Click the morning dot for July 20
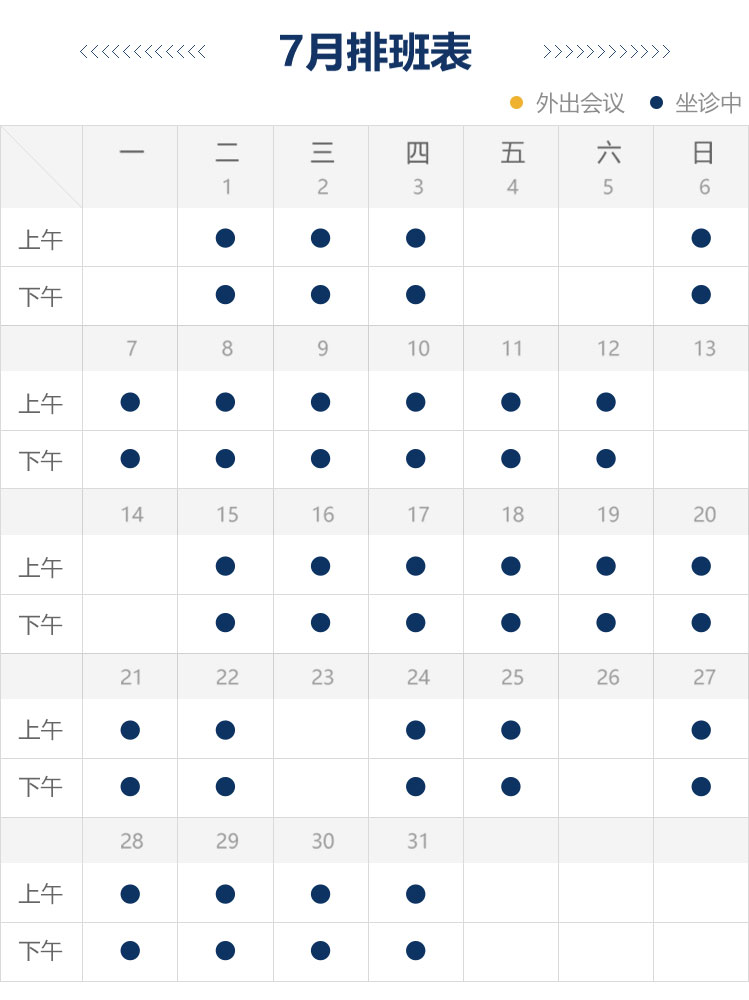 (701, 566)
